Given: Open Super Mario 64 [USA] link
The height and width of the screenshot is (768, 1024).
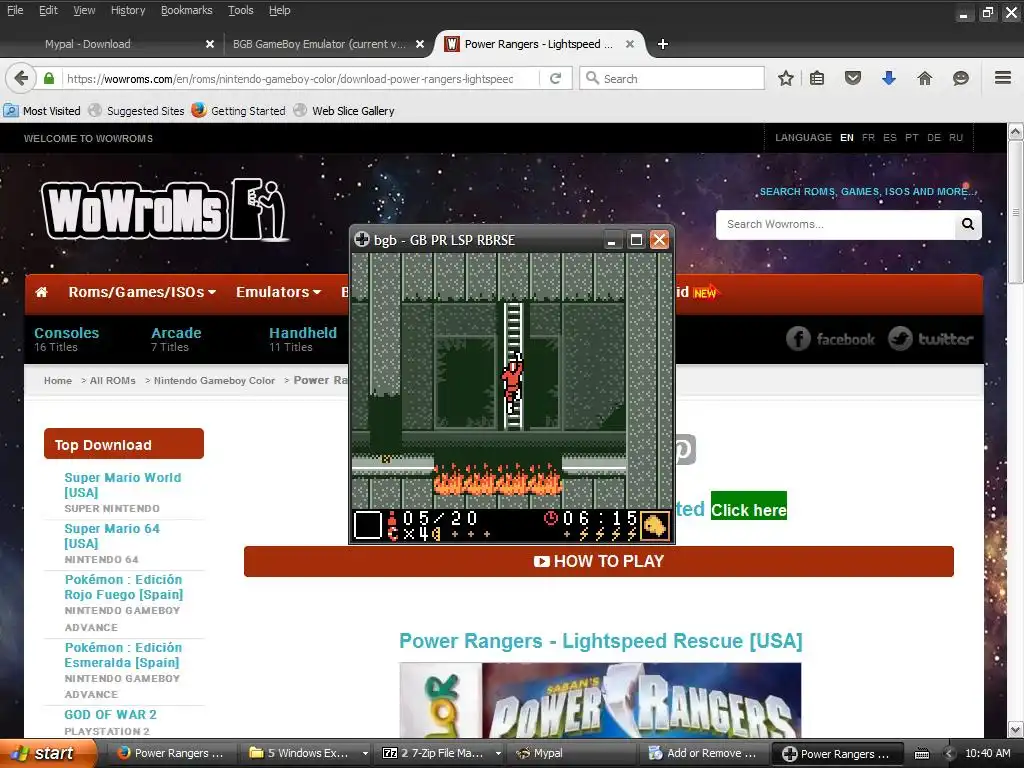Looking at the screenshot, I should click(112, 536).
